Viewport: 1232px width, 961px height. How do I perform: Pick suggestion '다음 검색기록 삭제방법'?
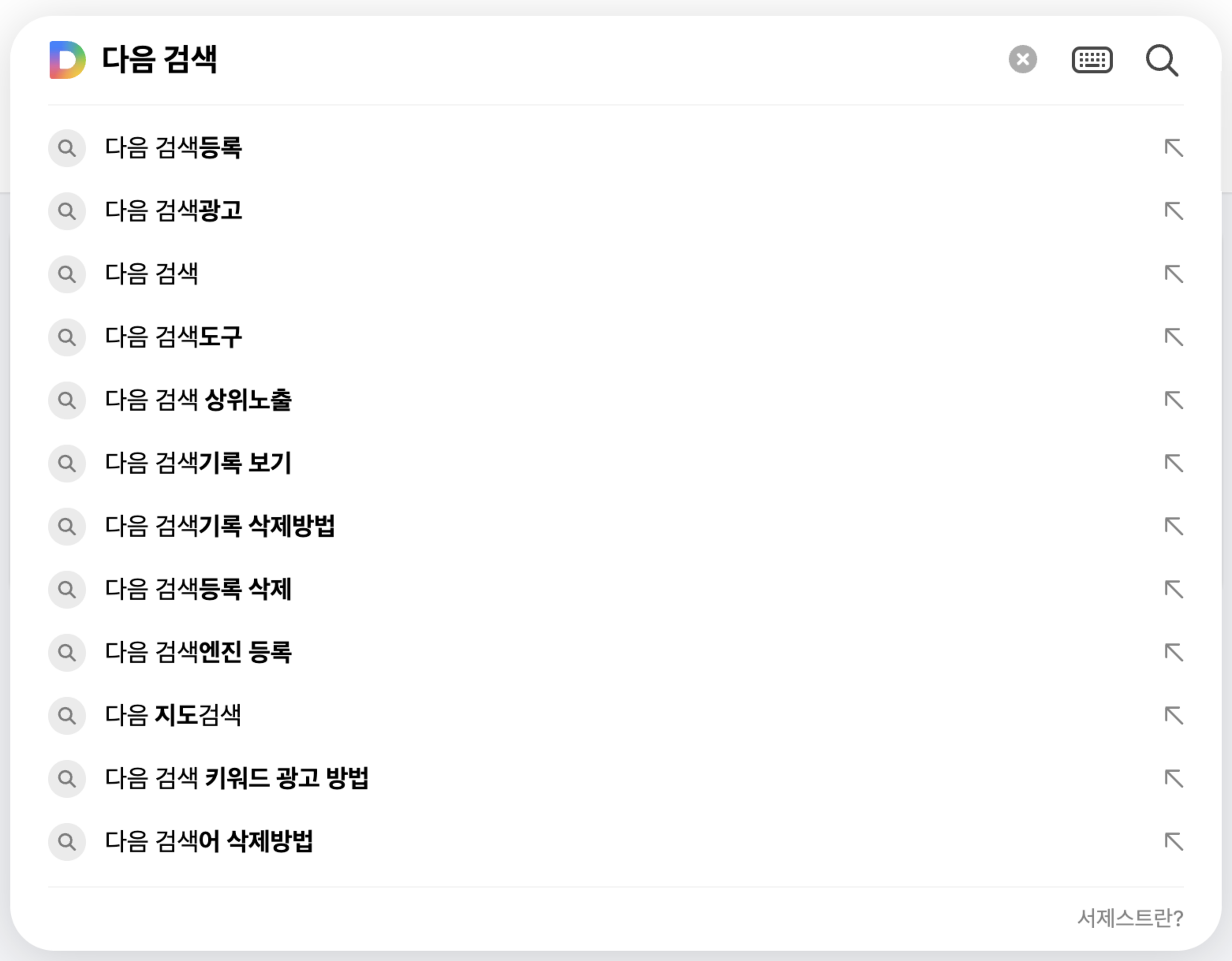220,526
